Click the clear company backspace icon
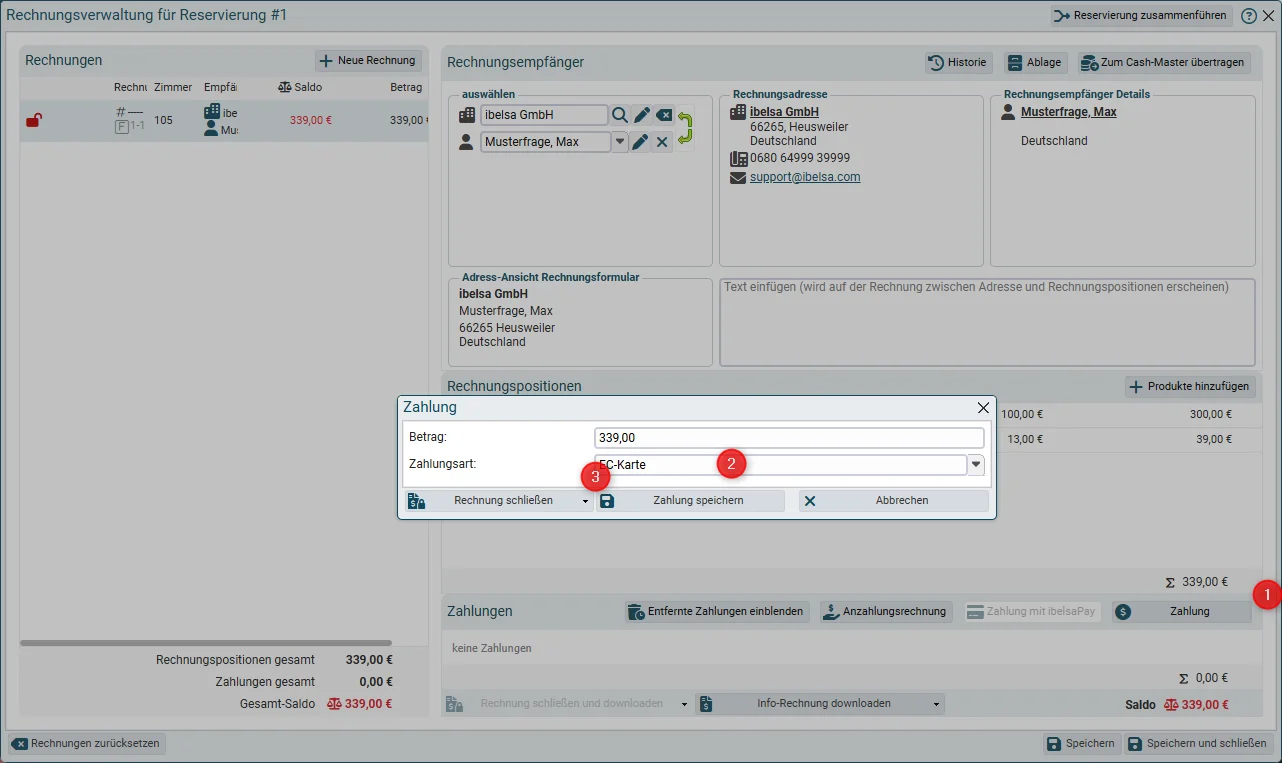Screen dimensions: 1282x763 click(664, 115)
